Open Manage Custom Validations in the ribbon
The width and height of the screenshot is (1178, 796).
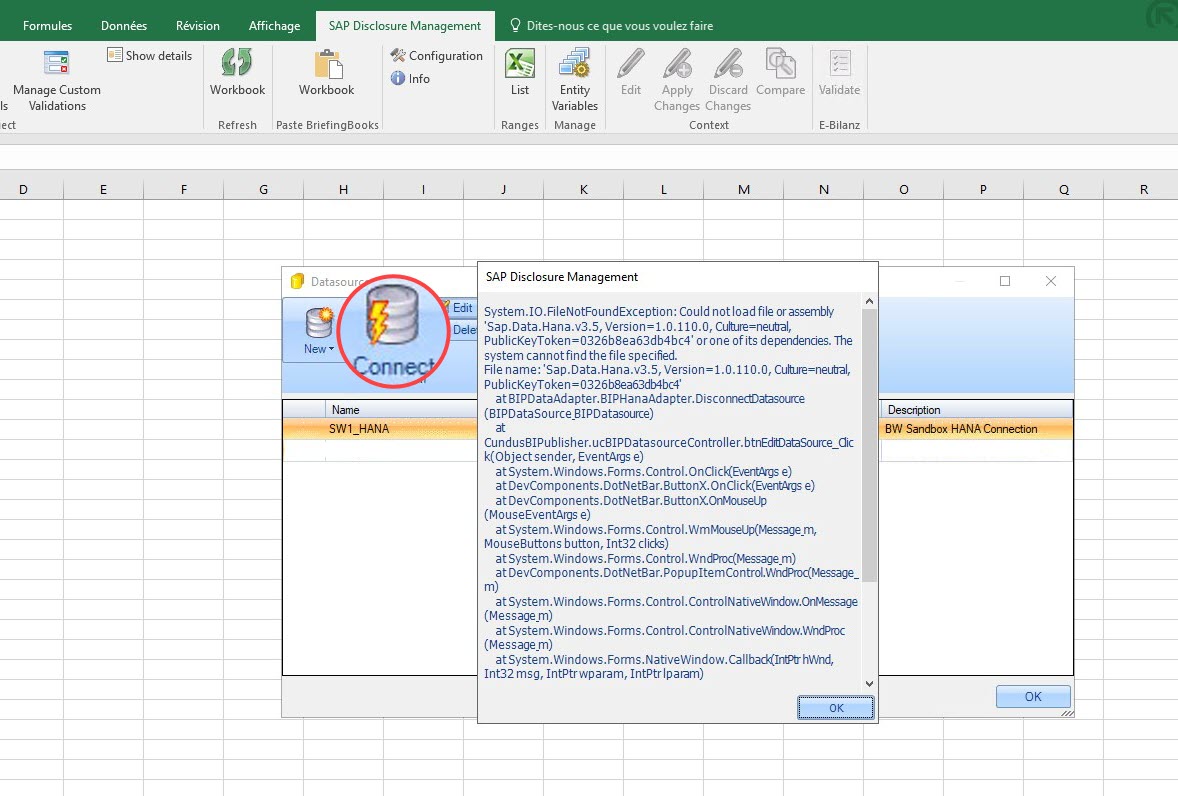[x=56, y=81]
